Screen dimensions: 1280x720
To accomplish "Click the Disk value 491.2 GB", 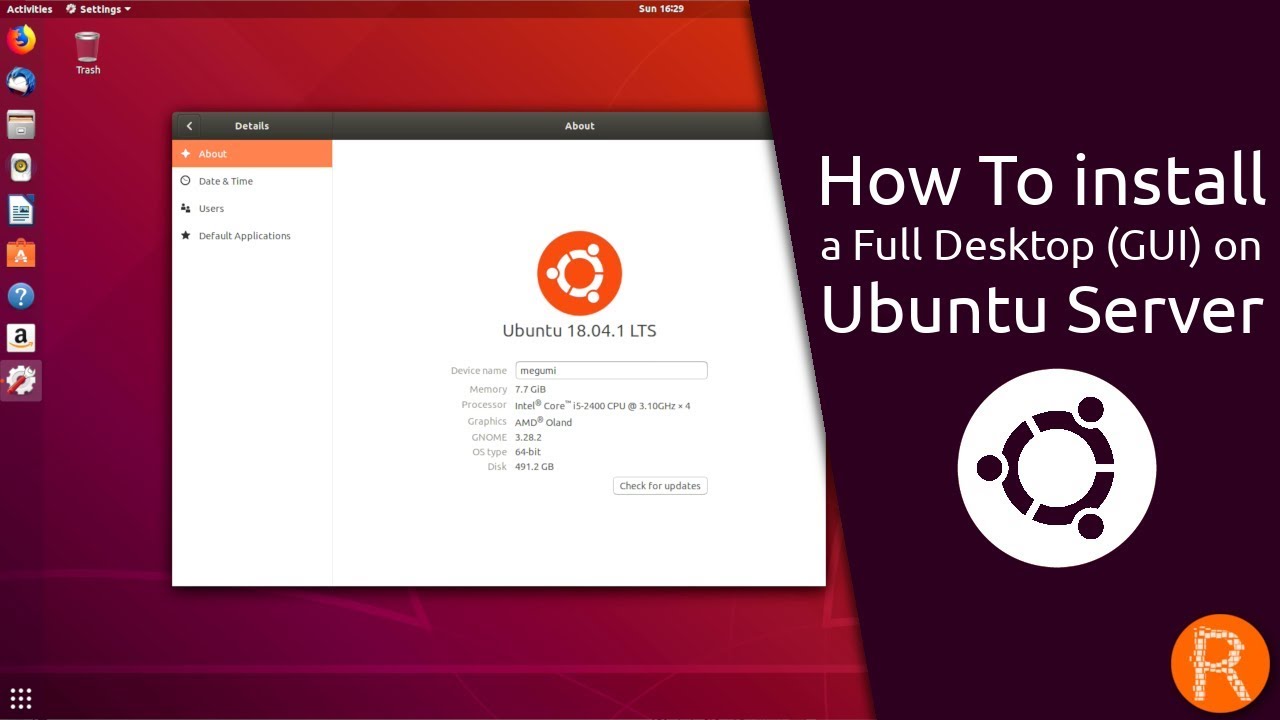I will pyautogui.click(x=534, y=467).
